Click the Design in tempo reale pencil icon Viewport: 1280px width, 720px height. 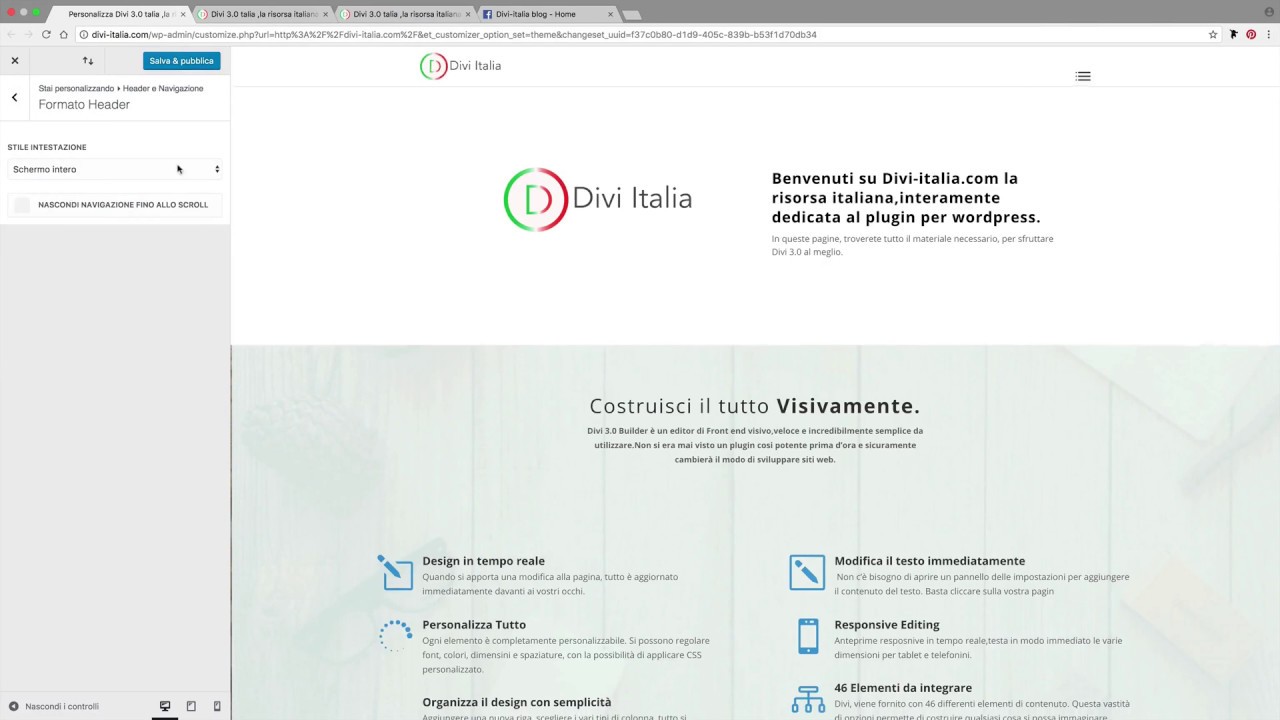pyautogui.click(x=395, y=572)
